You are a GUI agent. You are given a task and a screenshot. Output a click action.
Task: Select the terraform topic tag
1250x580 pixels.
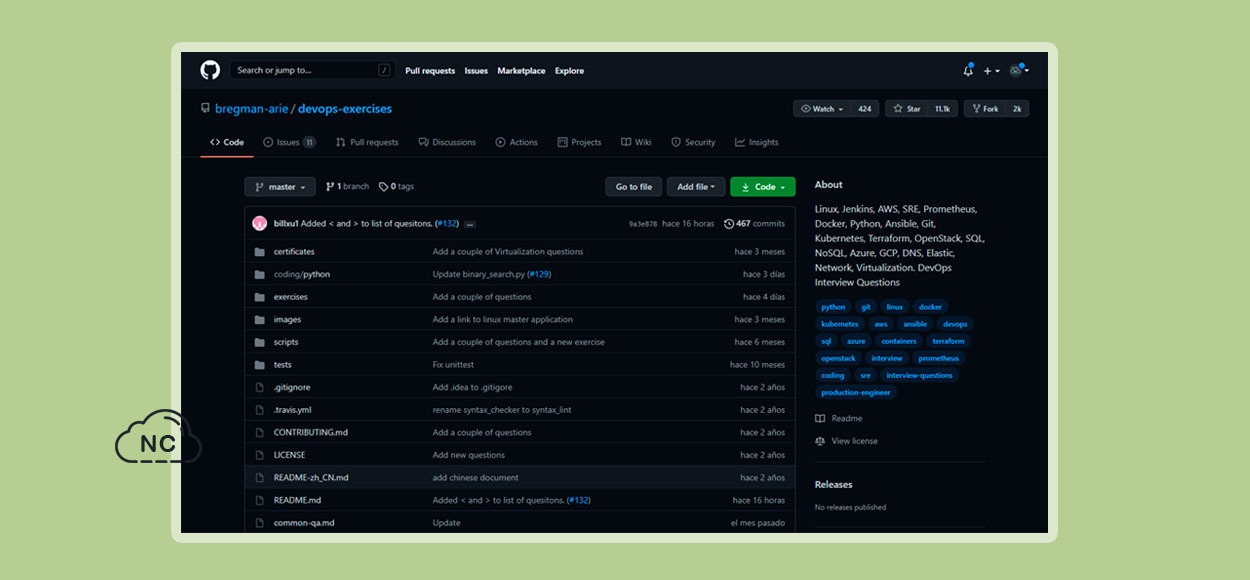pos(948,341)
